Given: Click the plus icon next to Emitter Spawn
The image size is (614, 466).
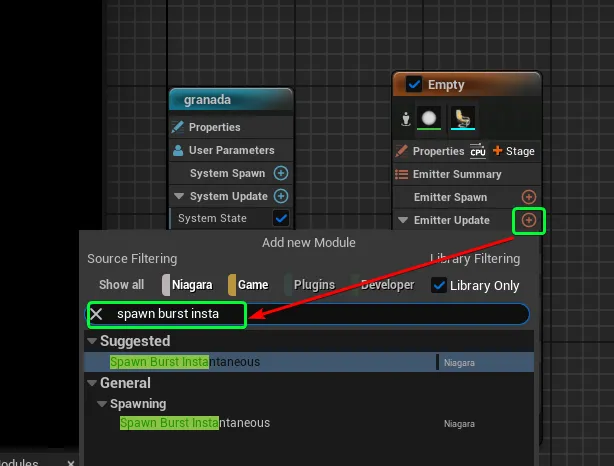Looking at the screenshot, I should pos(529,197).
